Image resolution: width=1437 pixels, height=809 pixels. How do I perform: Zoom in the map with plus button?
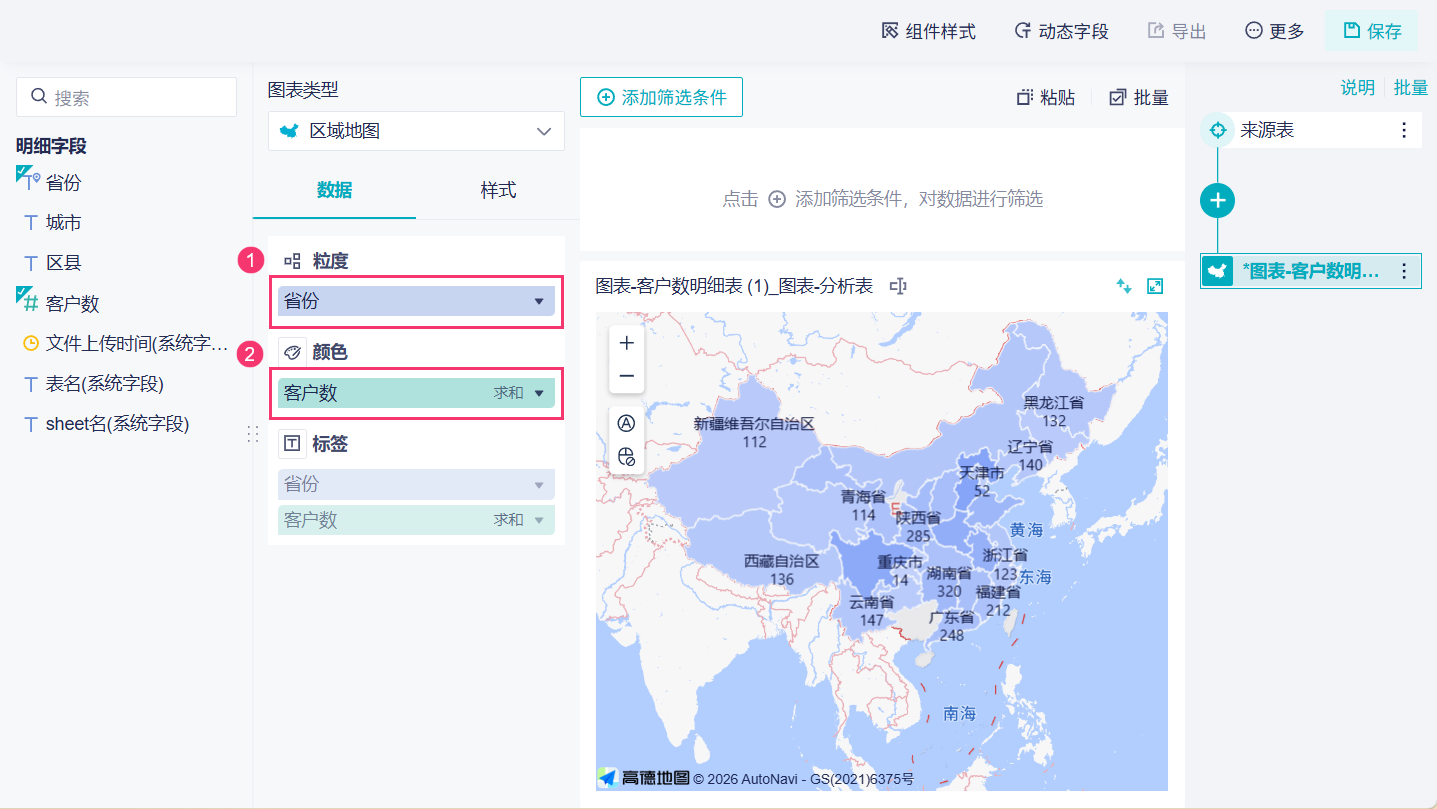pos(626,343)
